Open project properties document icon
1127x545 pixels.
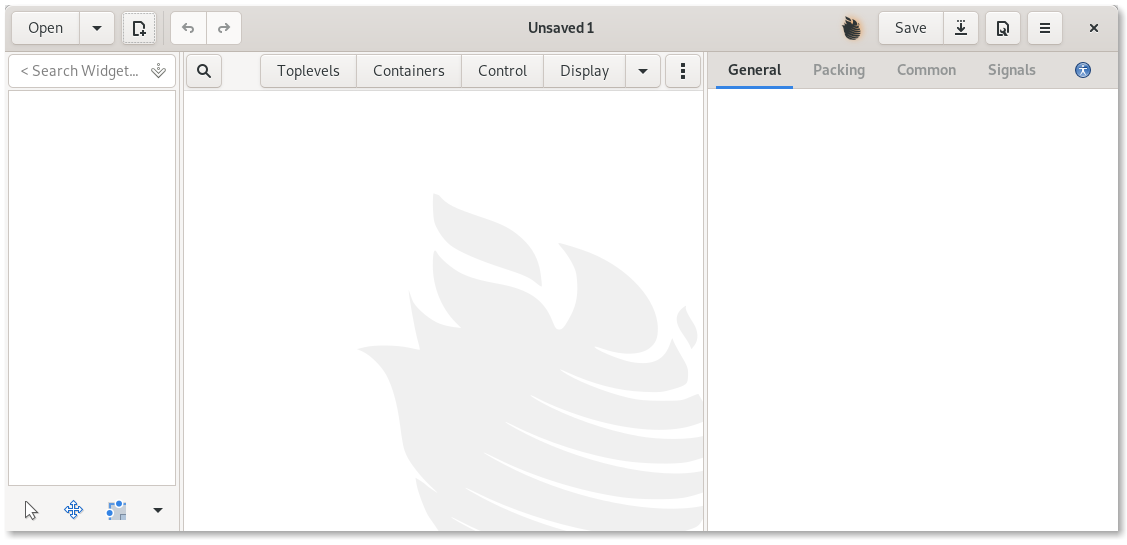click(1002, 28)
